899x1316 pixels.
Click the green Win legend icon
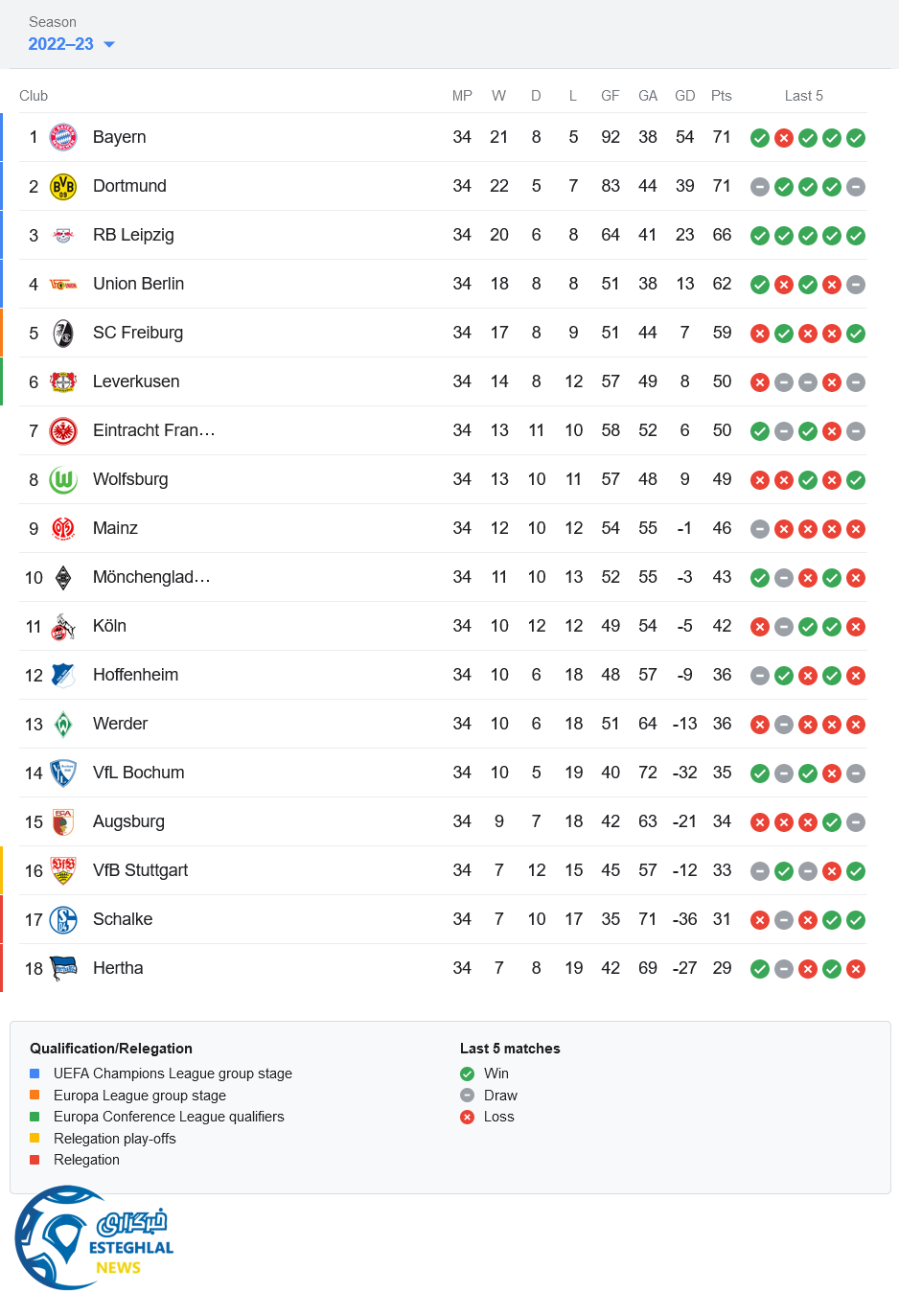click(467, 1074)
